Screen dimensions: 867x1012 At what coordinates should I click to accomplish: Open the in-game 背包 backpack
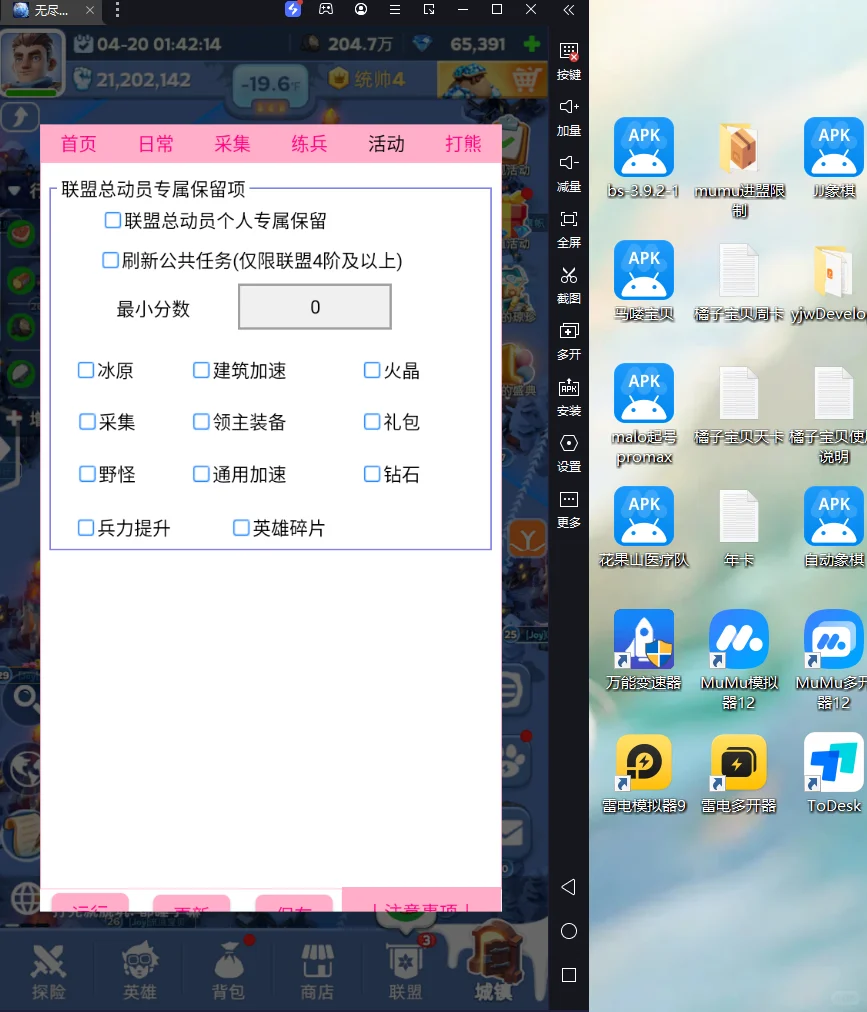(x=227, y=965)
